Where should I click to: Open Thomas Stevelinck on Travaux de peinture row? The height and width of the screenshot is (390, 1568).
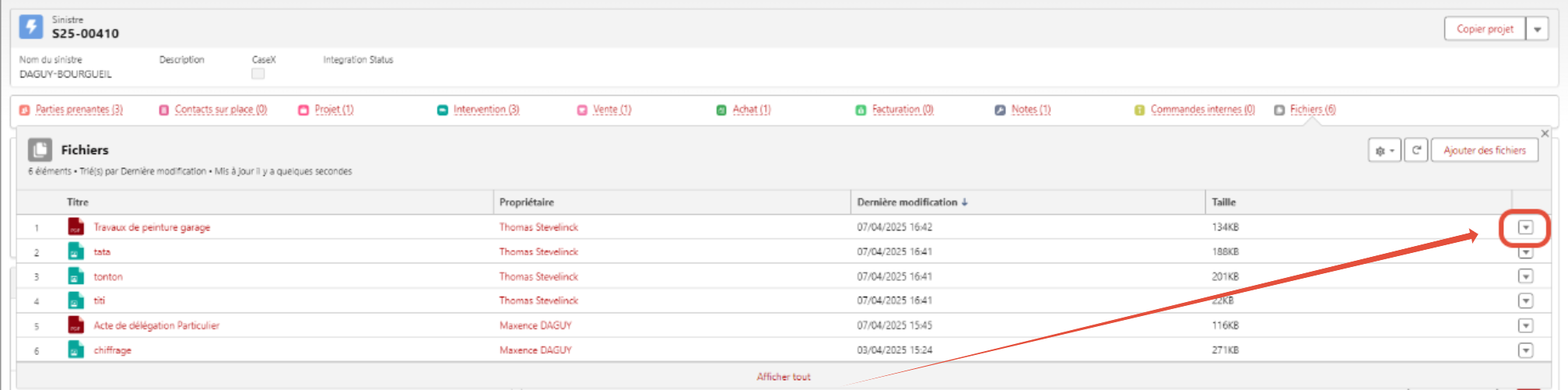tap(538, 227)
